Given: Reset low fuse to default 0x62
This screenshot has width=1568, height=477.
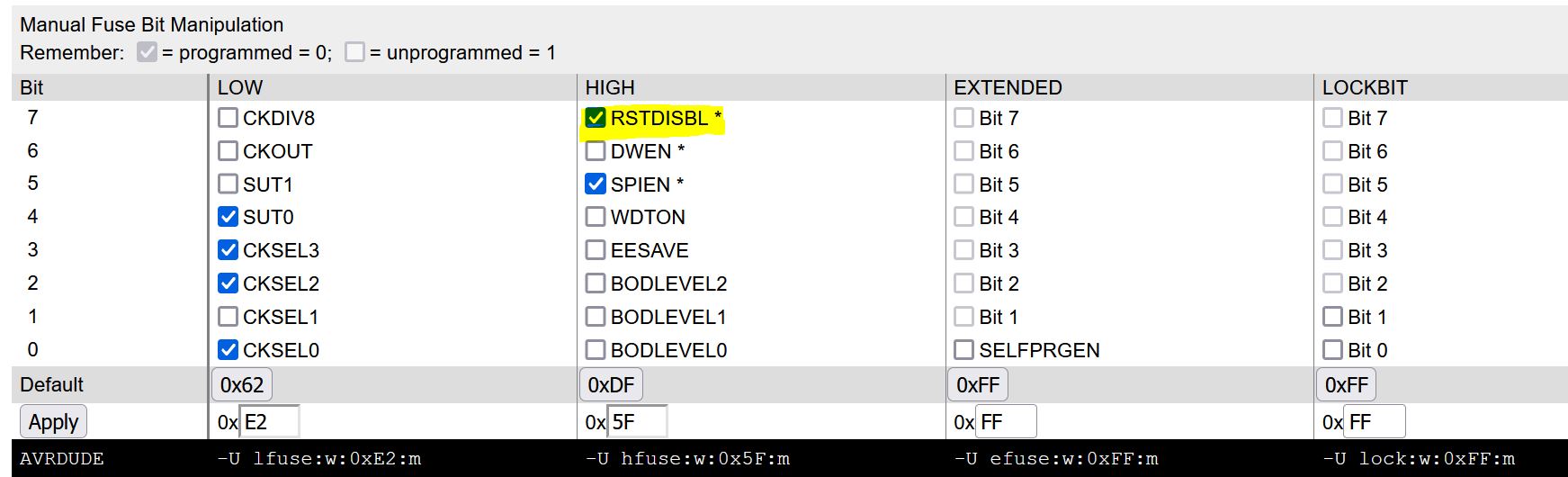Looking at the screenshot, I should coord(242,385).
